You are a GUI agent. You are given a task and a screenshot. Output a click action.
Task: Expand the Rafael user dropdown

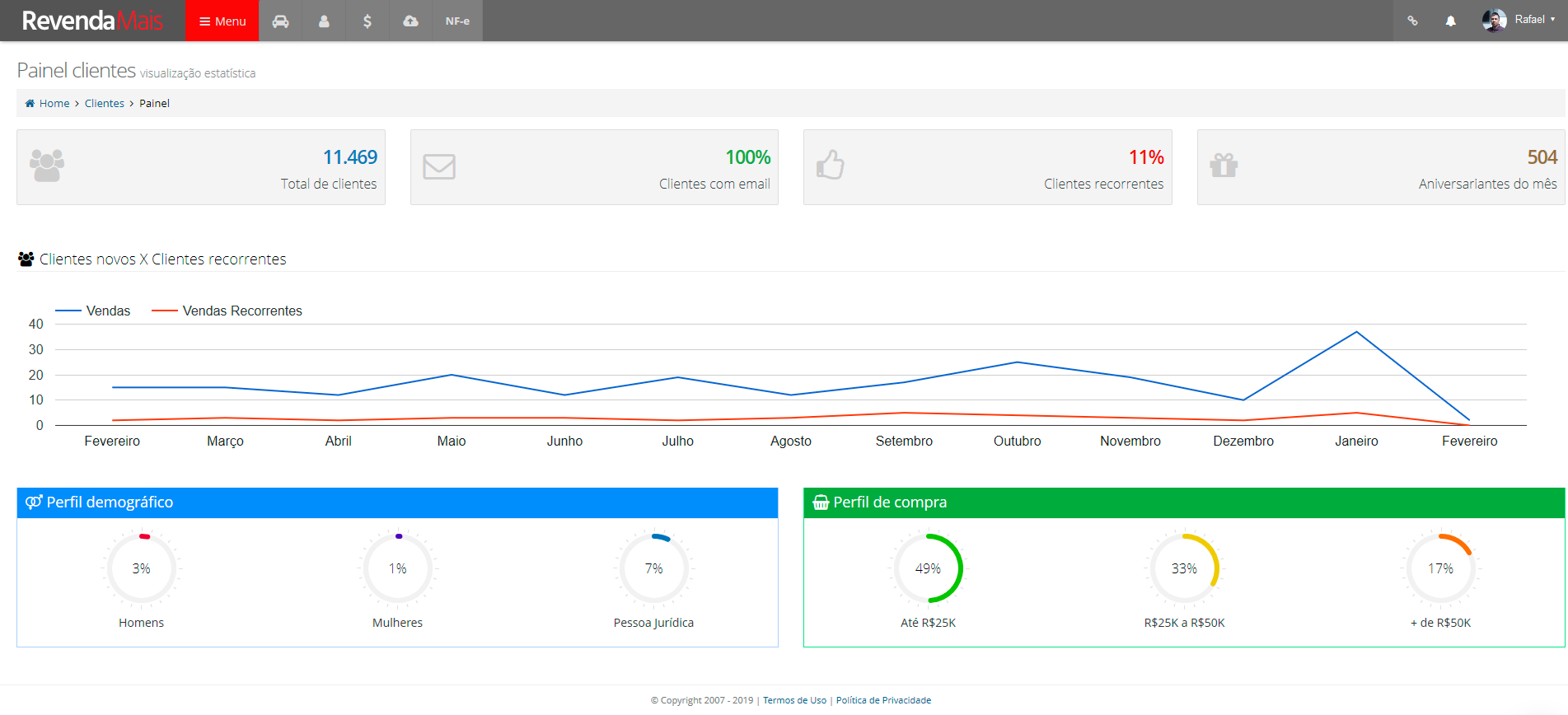click(x=1534, y=20)
